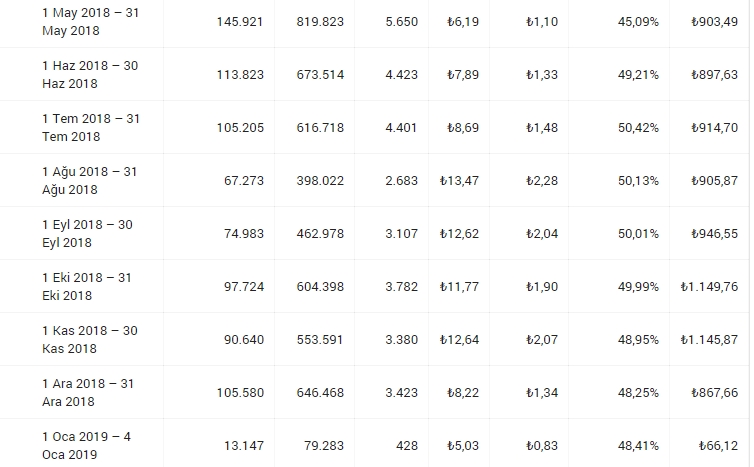Screen dimensions: 754x467
Task: Click the 3.107 value in the Eyl row
Action: 401,234
